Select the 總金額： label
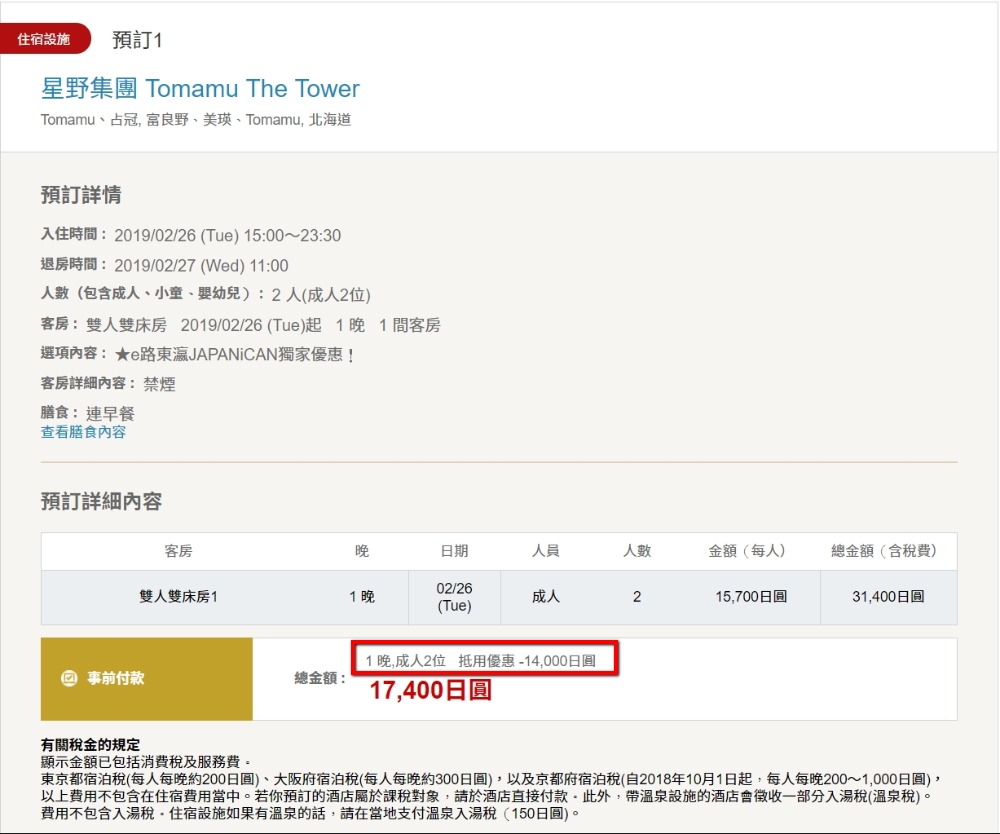The image size is (1000, 834). pos(321,678)
